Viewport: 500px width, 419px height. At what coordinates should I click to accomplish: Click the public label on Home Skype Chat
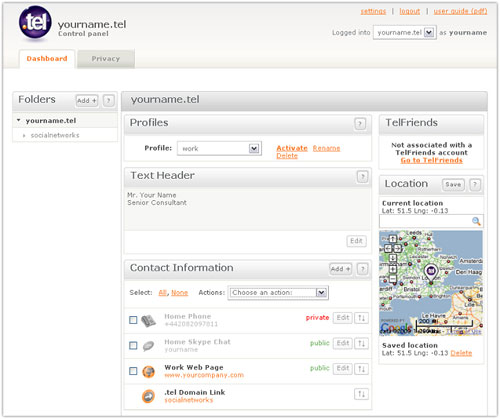coord(320,343)
